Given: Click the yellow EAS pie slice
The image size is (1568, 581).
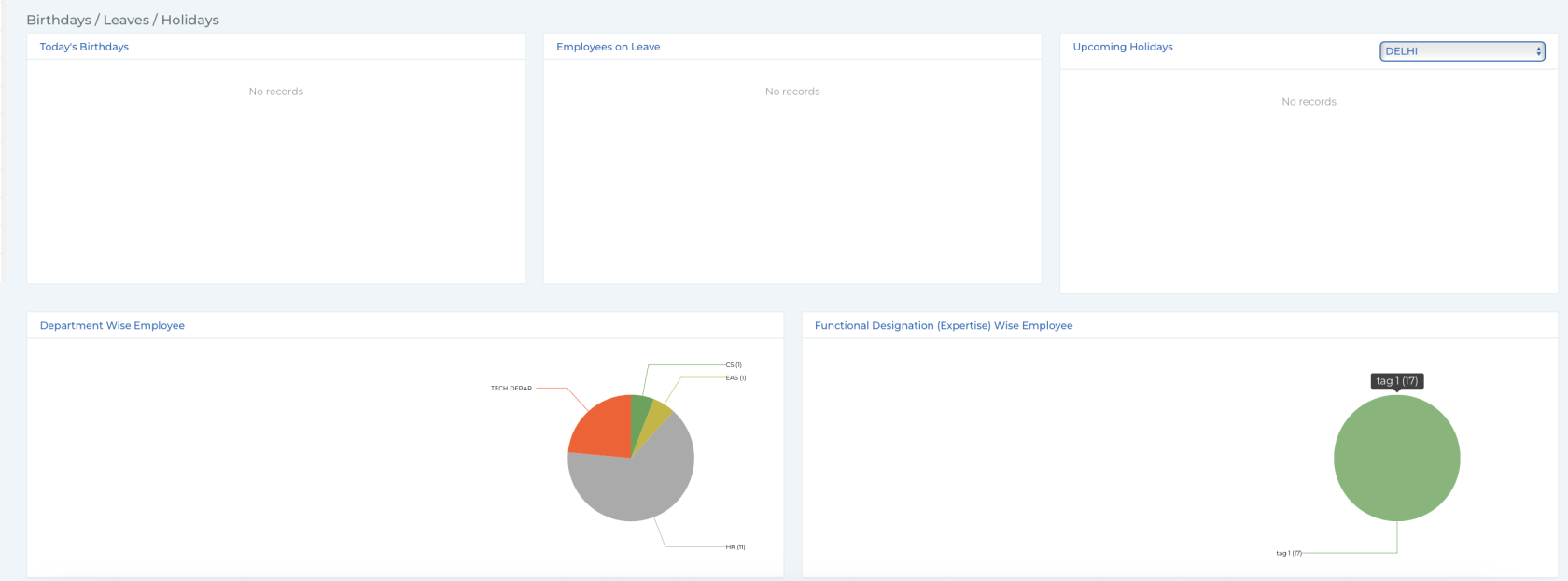Looking at the screenshot, I should tap(657, 415).
